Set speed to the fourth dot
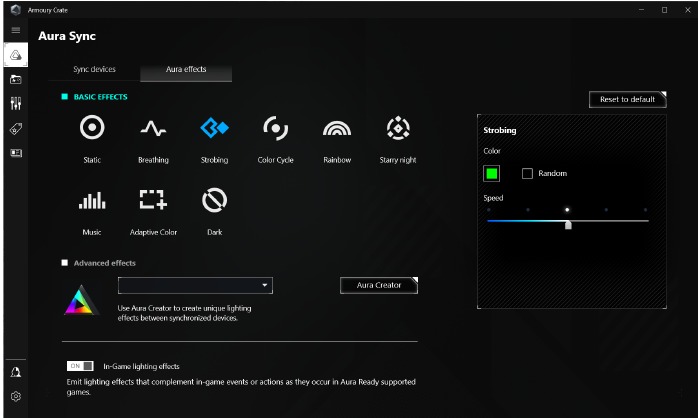This screenshot has width=698, height=418. (x=606, y=210)
